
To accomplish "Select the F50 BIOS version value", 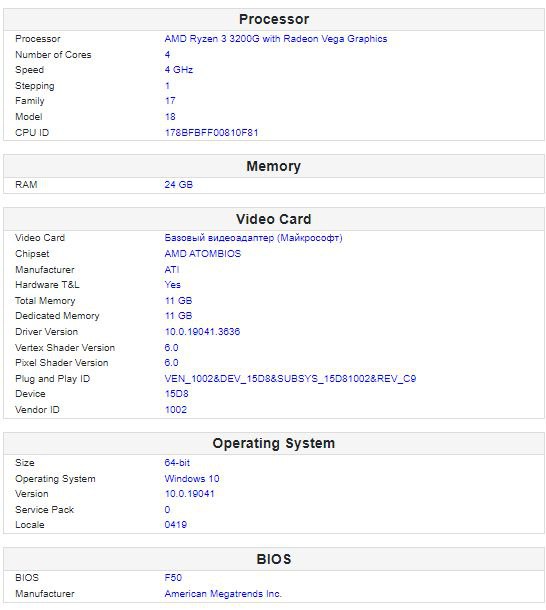I will [173, 577].
